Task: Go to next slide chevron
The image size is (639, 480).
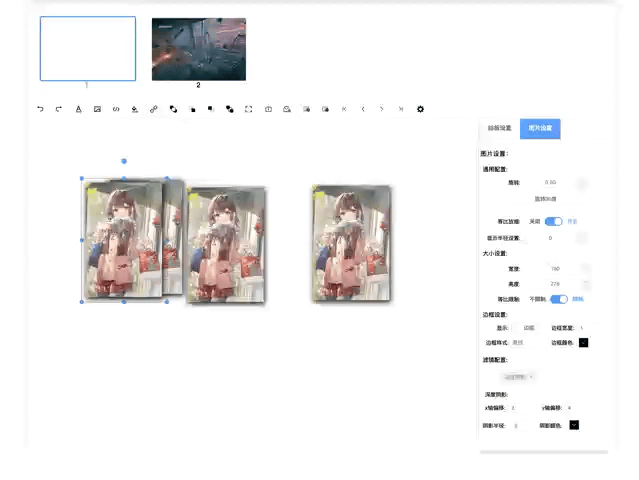Action: point(382,109)
